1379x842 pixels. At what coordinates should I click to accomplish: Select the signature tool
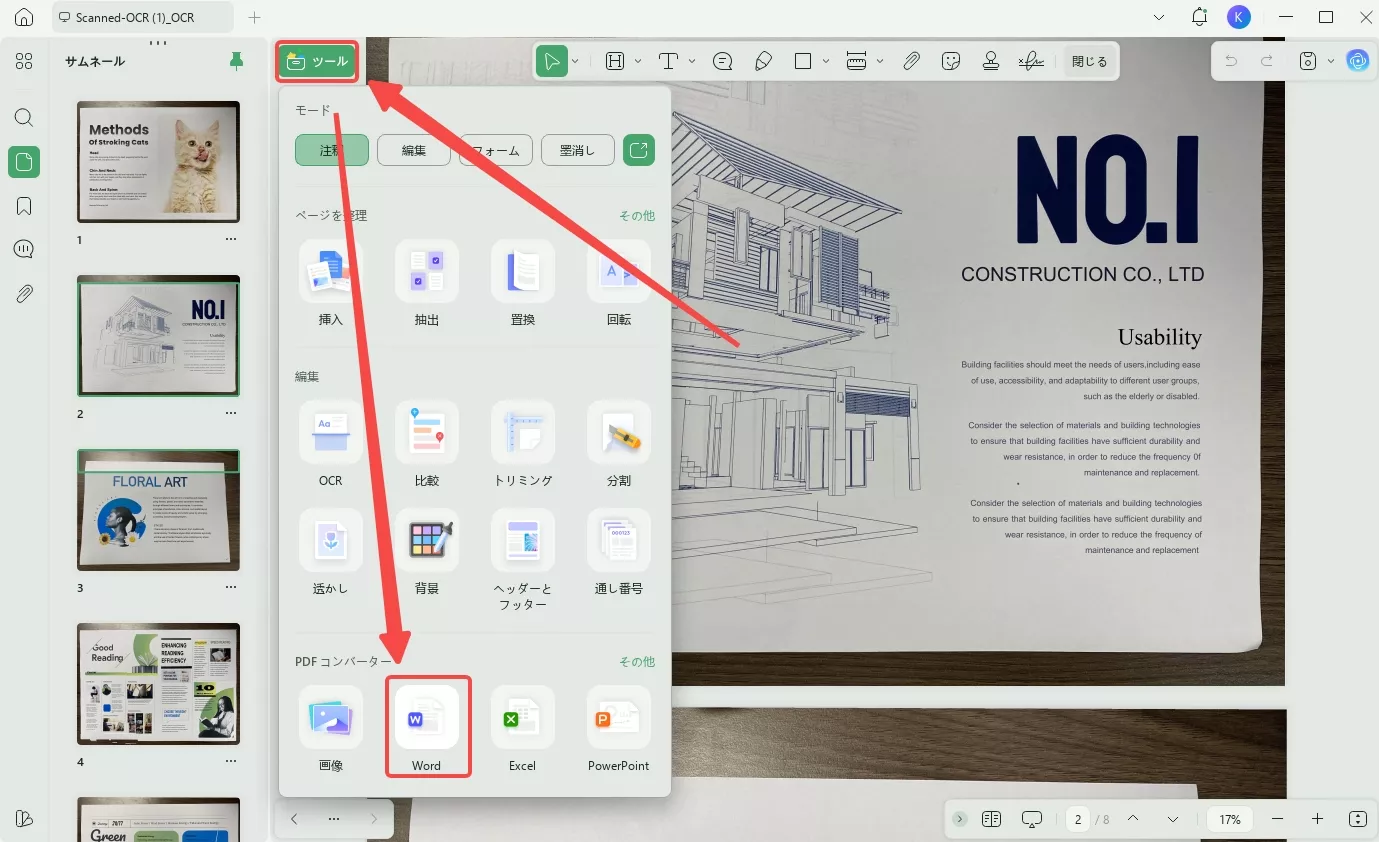click(1031, 62)
